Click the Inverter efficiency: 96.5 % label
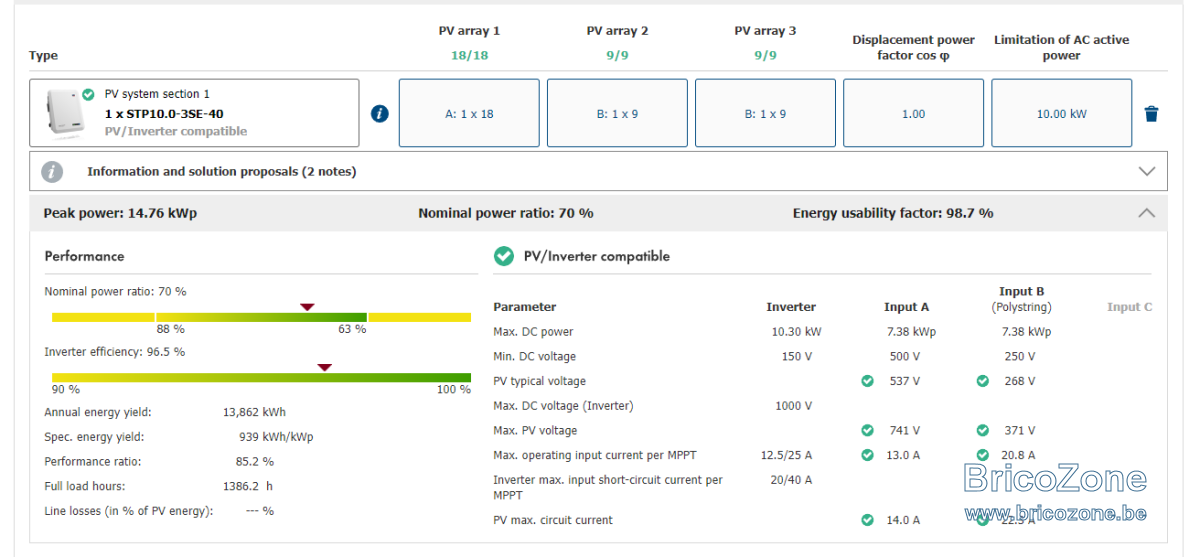This screenshot has height=557, width=1200. pyautogui.click(x=114, y=352)
